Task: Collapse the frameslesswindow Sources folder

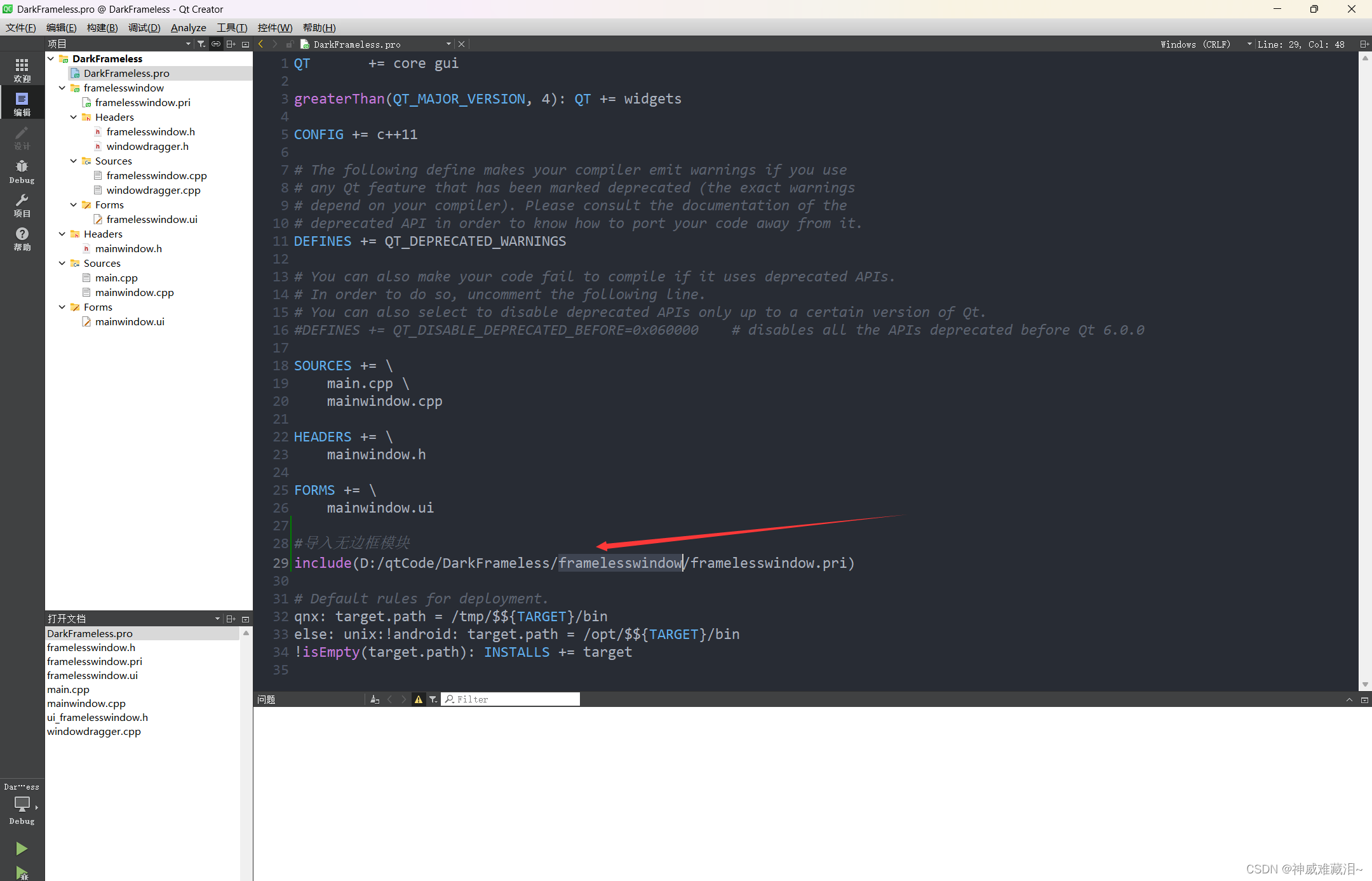Action: (74, 161)
